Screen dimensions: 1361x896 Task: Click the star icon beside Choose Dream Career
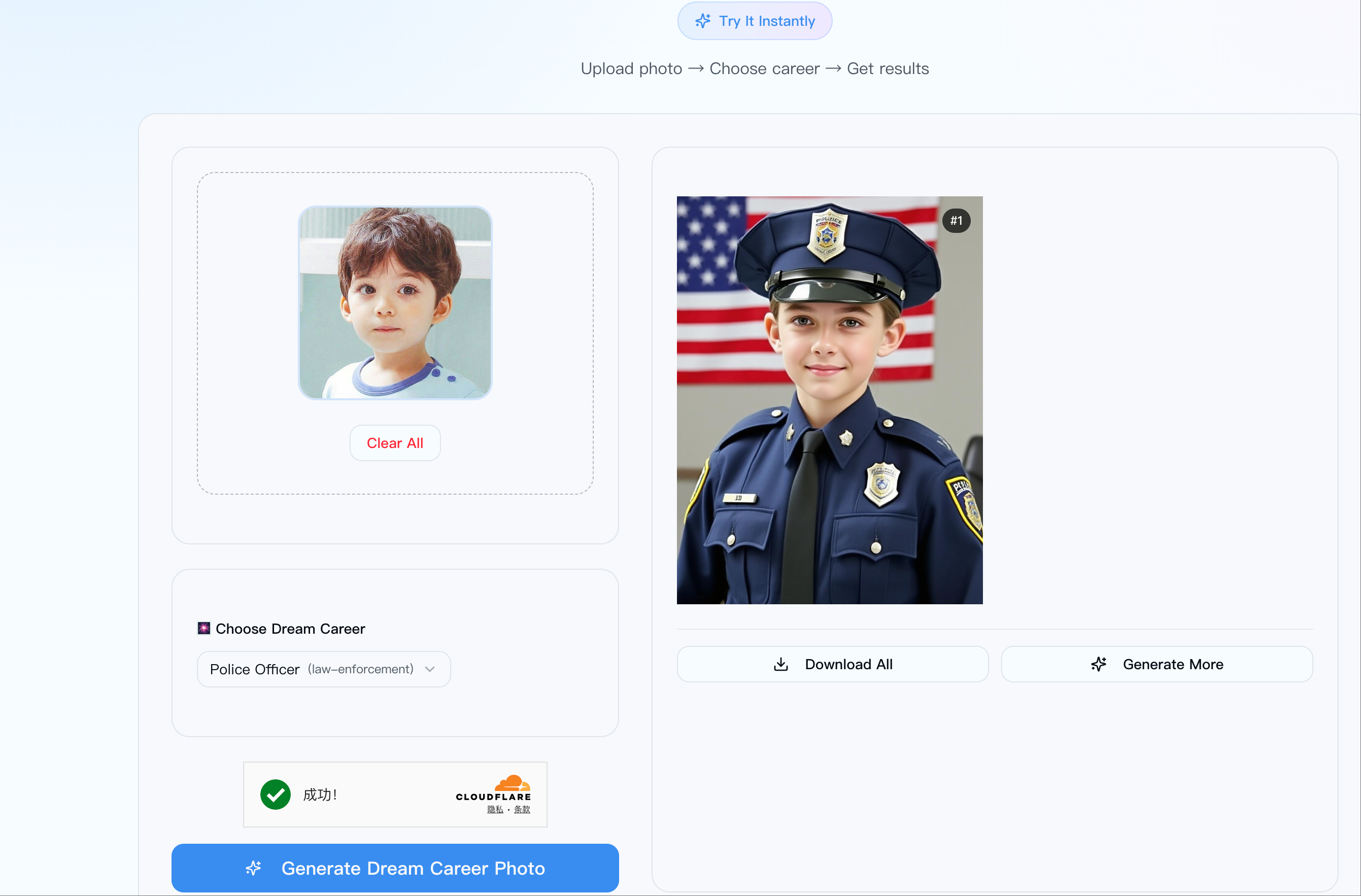click(x=203, y=629)
